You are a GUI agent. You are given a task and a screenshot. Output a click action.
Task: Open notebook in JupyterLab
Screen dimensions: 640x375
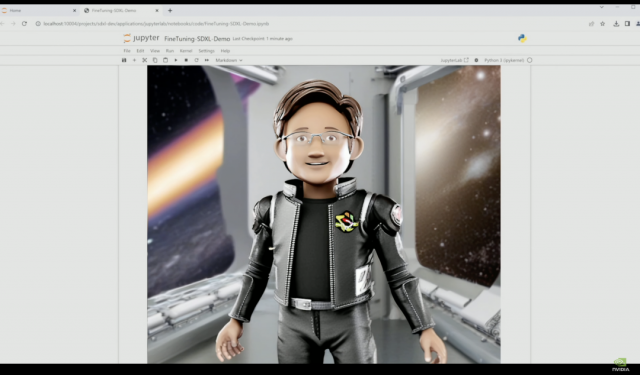point(454,60)
